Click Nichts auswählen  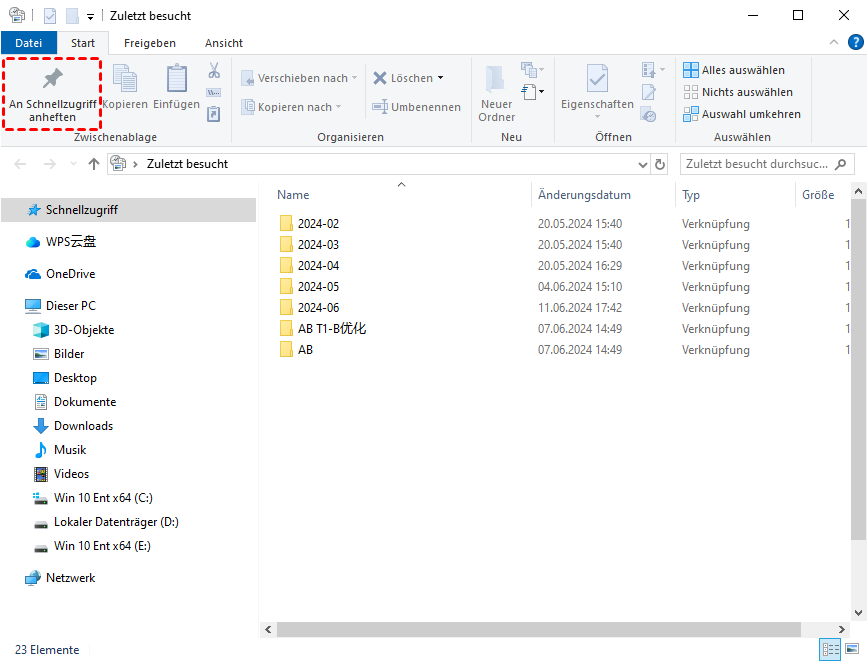pyautogui.click(x=738, y=92)
